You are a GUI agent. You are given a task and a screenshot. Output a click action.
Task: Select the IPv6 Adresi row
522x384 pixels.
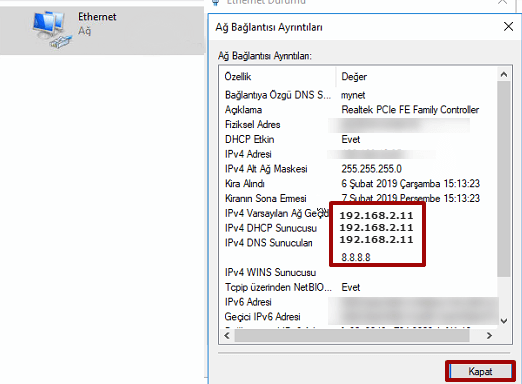tap(358, 302)
